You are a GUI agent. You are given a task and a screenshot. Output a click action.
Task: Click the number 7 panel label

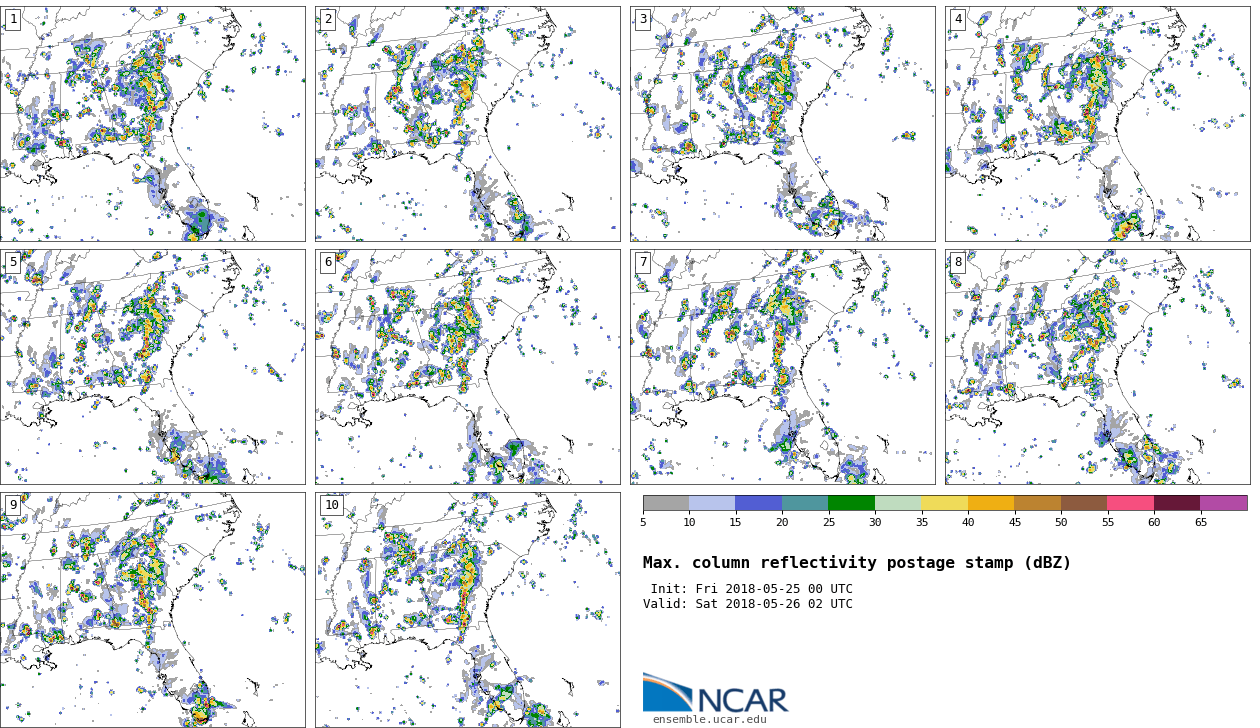tap(643, 262)
